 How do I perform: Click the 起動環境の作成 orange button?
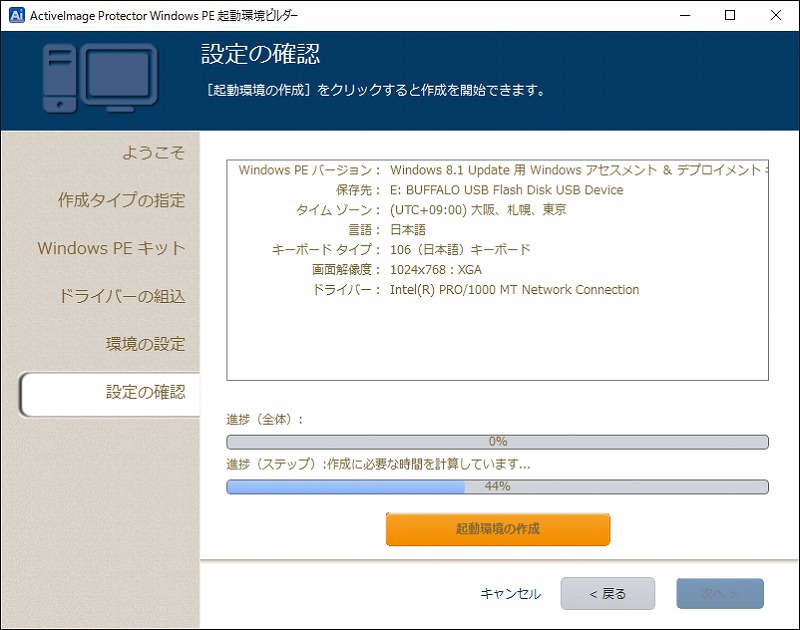click(x=497, y=529)
